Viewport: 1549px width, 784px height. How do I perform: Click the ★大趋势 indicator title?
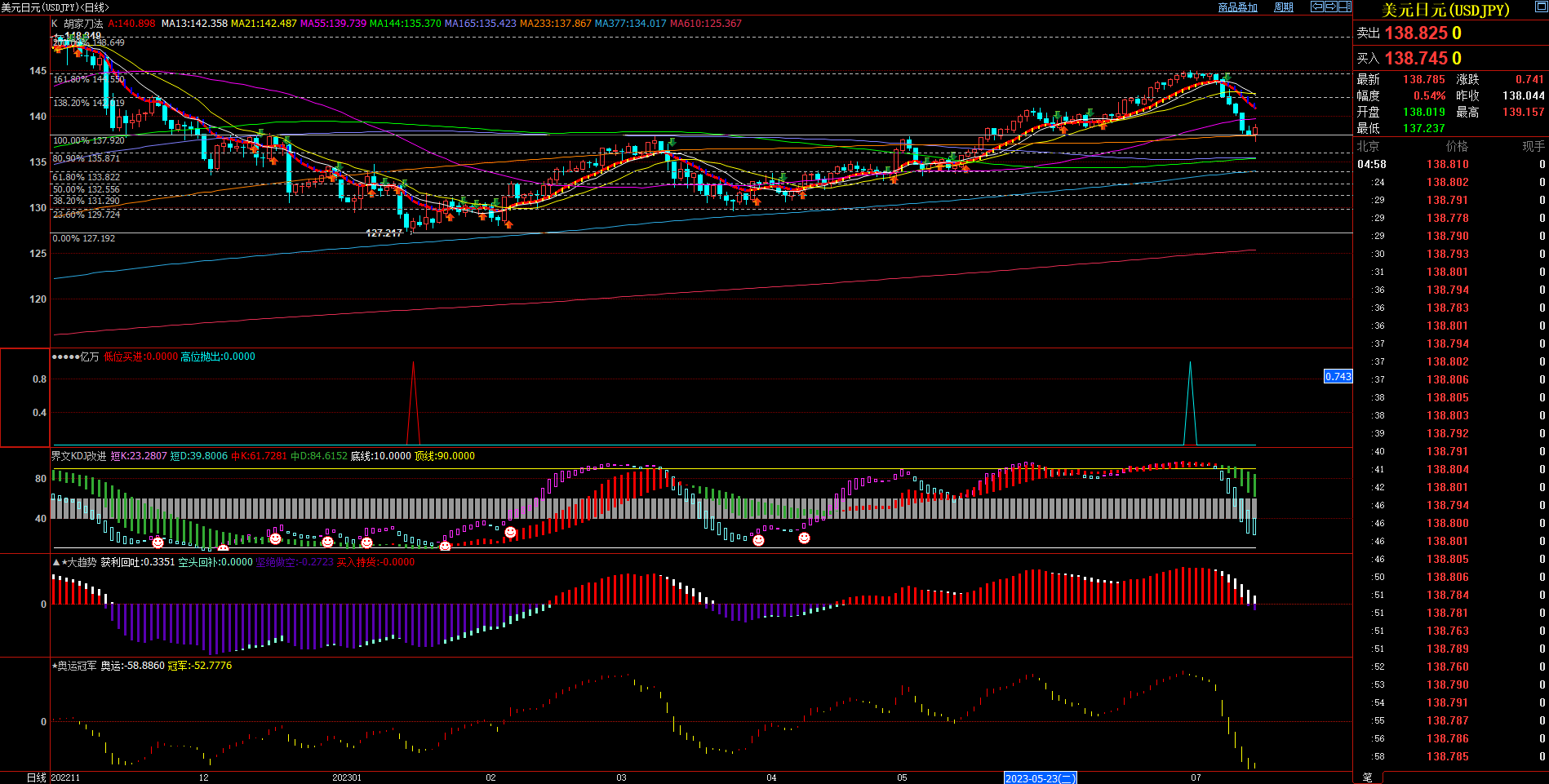point(75,562)
